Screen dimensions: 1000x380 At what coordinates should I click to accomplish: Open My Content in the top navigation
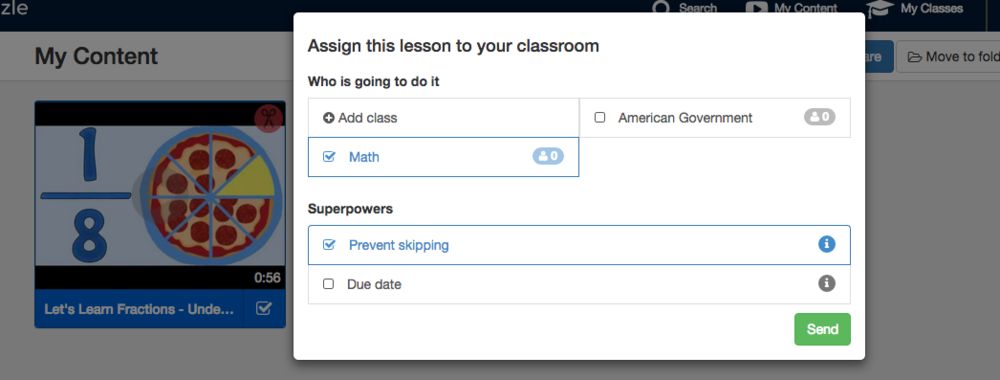[x=805, y=8]
